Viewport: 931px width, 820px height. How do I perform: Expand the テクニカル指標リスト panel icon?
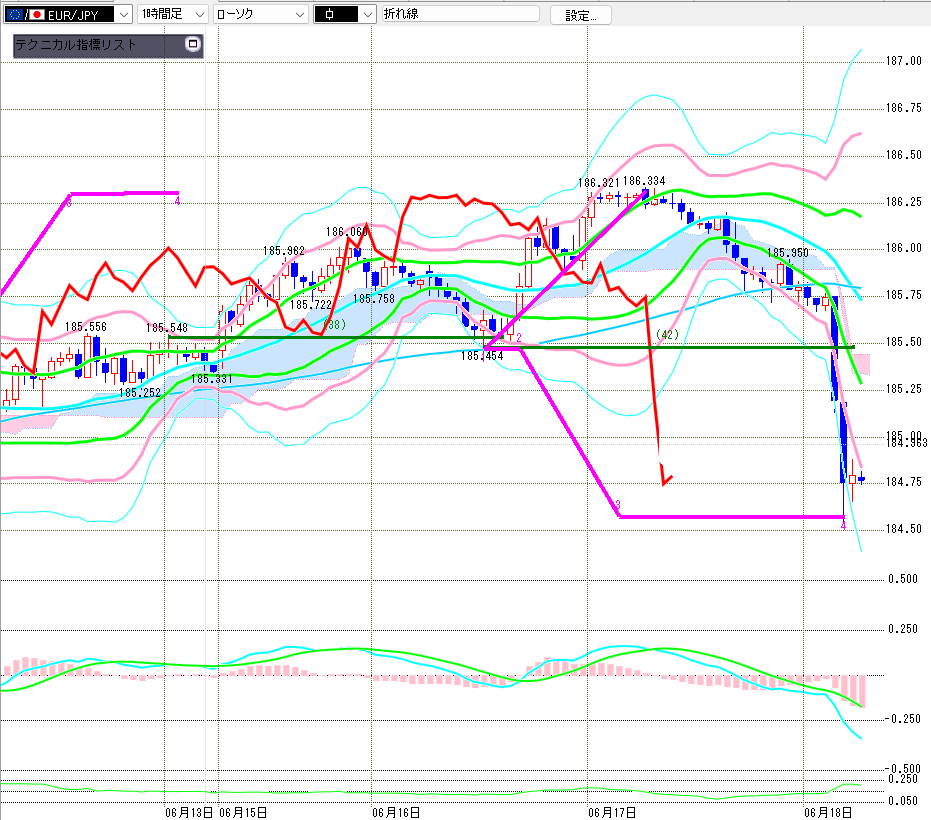tap(192, 44)
